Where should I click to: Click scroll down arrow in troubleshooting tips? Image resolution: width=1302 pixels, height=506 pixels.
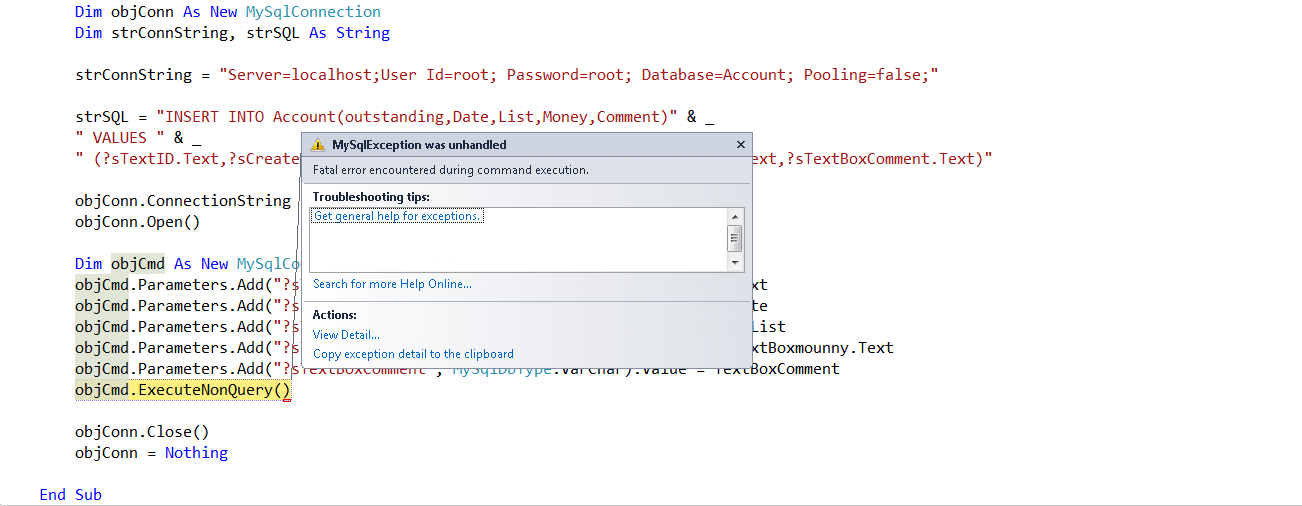coord(736,262)
